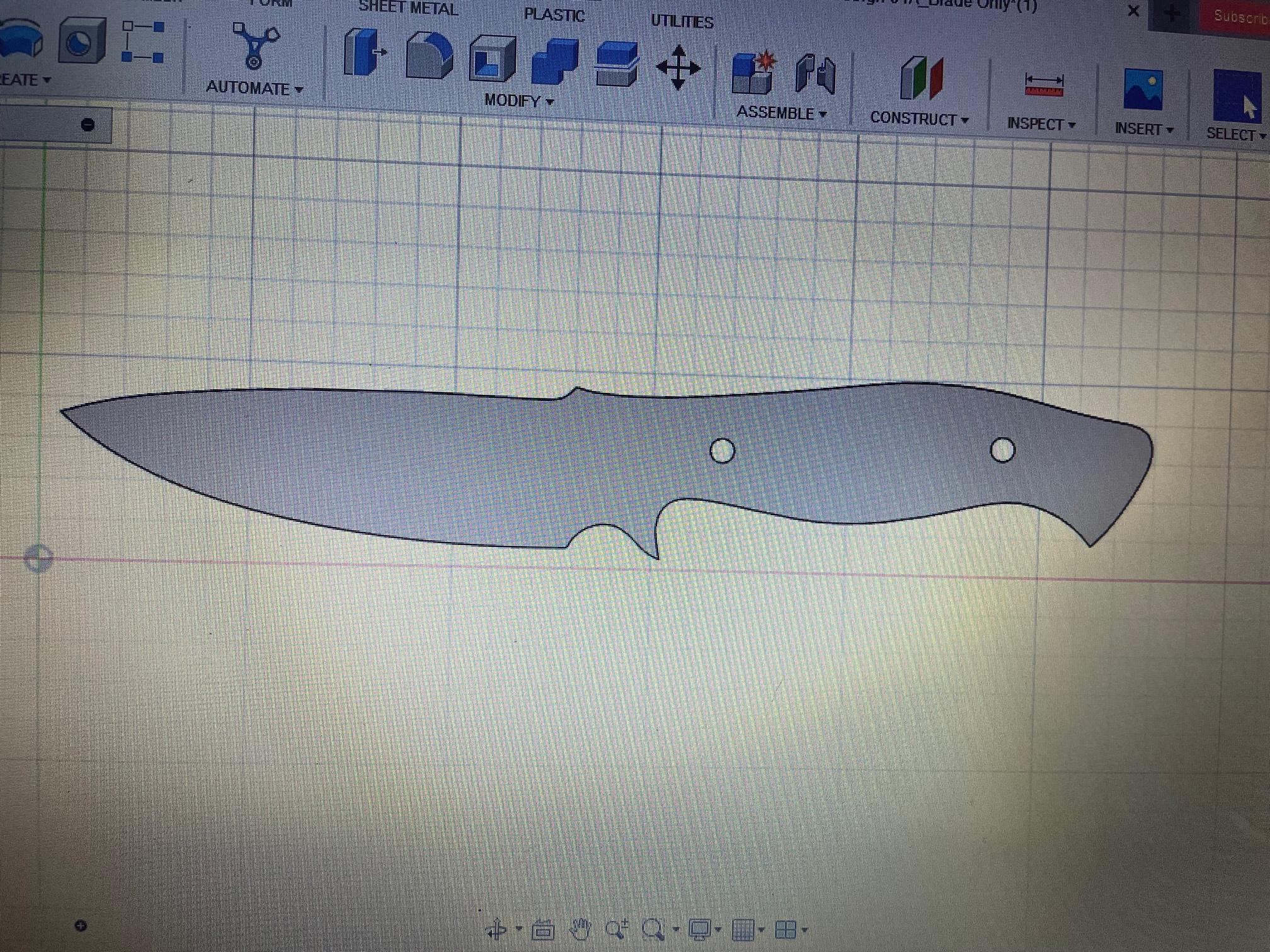This screenshot has height=952, width=1270.
Task: Click the Orbit tool in navigation bar
Action: pyautogui.click(x=497, y=929)
